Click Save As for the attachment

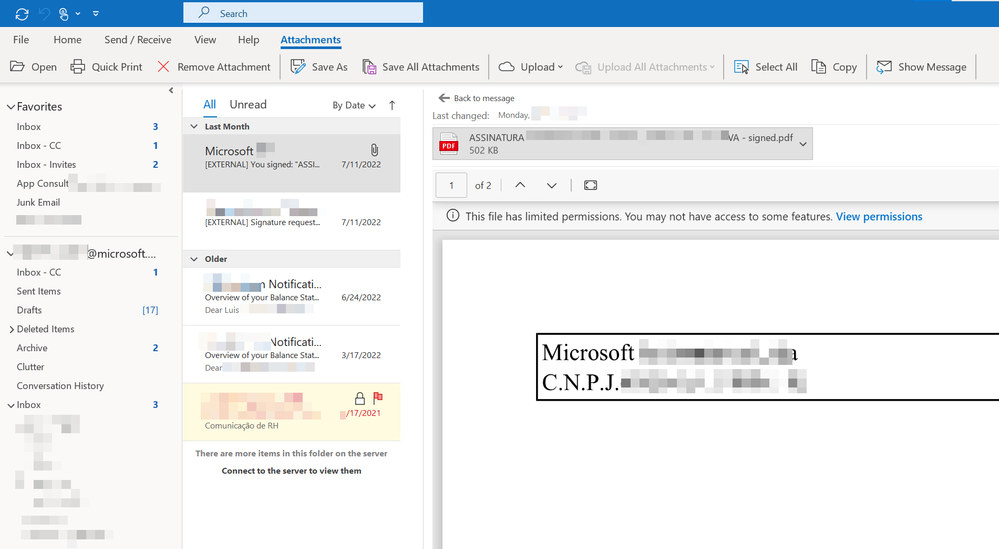tap(319, 67)
